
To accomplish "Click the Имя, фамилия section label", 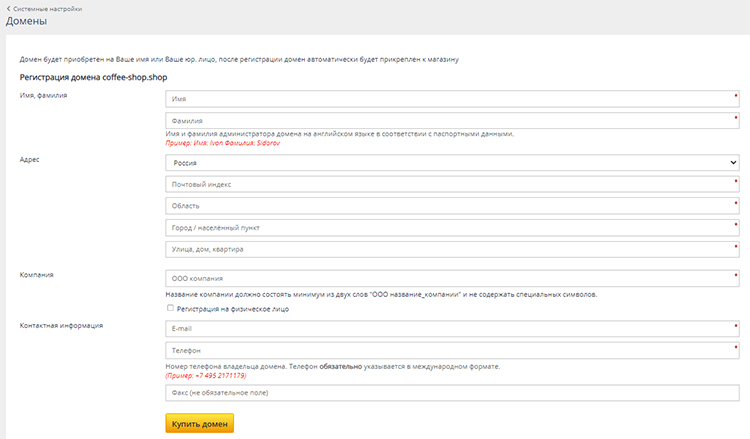I will coord(43,95).
